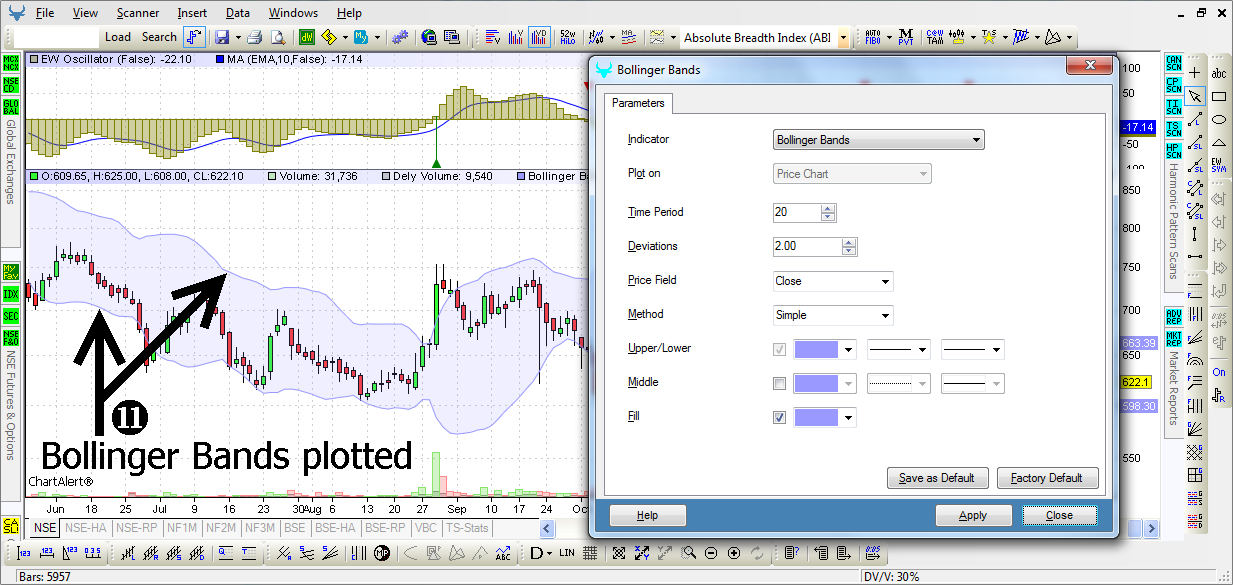The height and width of the screenshot is (585, 1233).
Task: Click the 52-week Hi/Lo toolbar icon
Action: pos(568,37)
